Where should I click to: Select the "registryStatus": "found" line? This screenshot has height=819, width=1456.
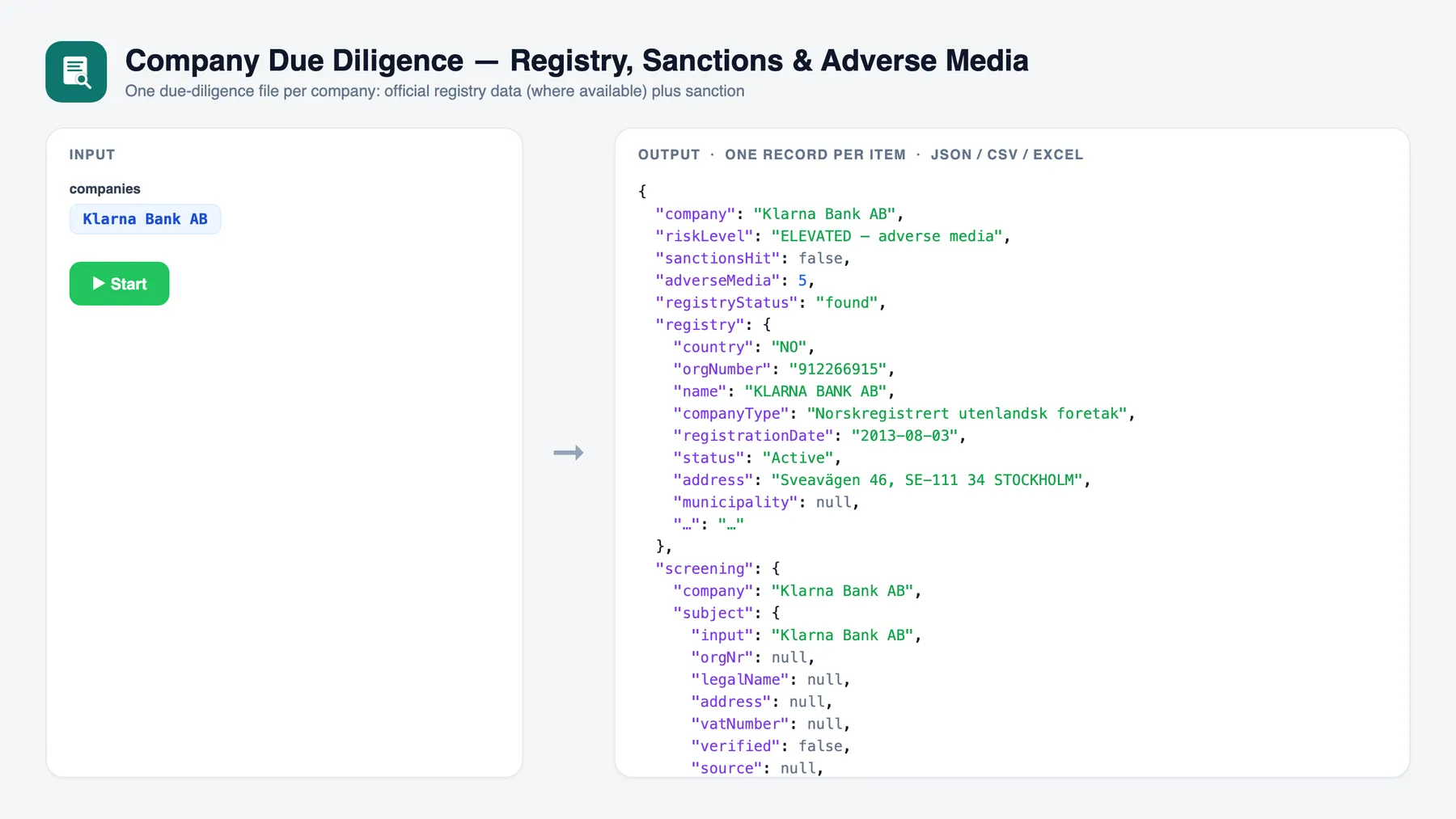pos(771,302)
